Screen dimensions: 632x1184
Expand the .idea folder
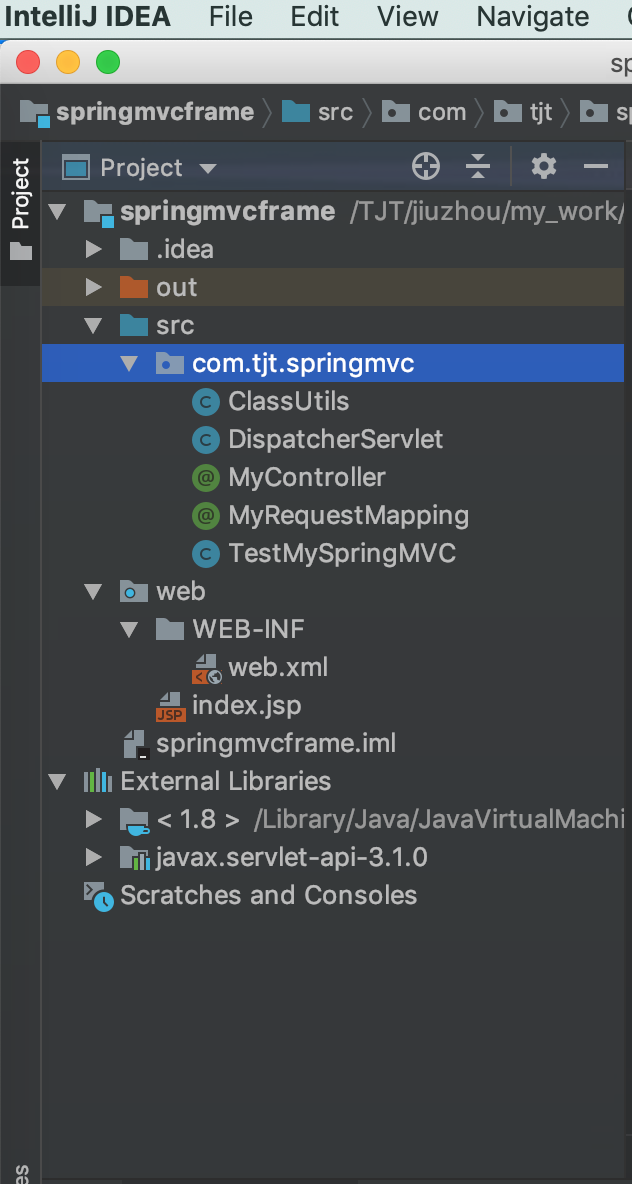point(95,250)
